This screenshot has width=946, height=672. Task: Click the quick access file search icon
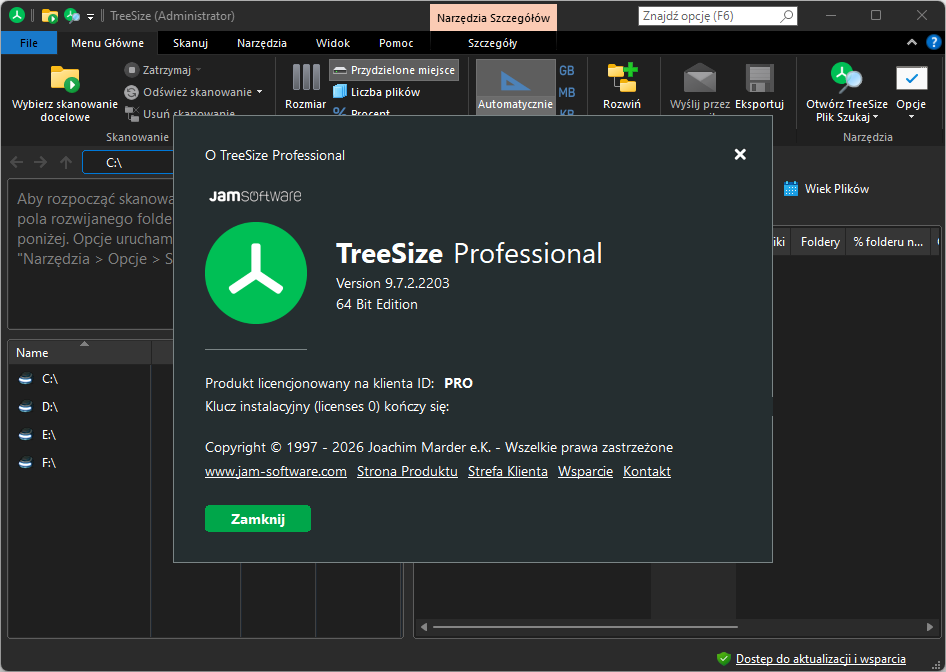point(72,16)
